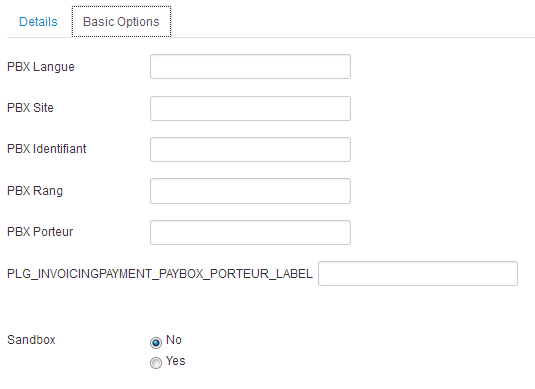Image resolution: width=535 pixels, height=389 pixels.
Task: Select the PBX Rang input box
Action: coord(250,191)
